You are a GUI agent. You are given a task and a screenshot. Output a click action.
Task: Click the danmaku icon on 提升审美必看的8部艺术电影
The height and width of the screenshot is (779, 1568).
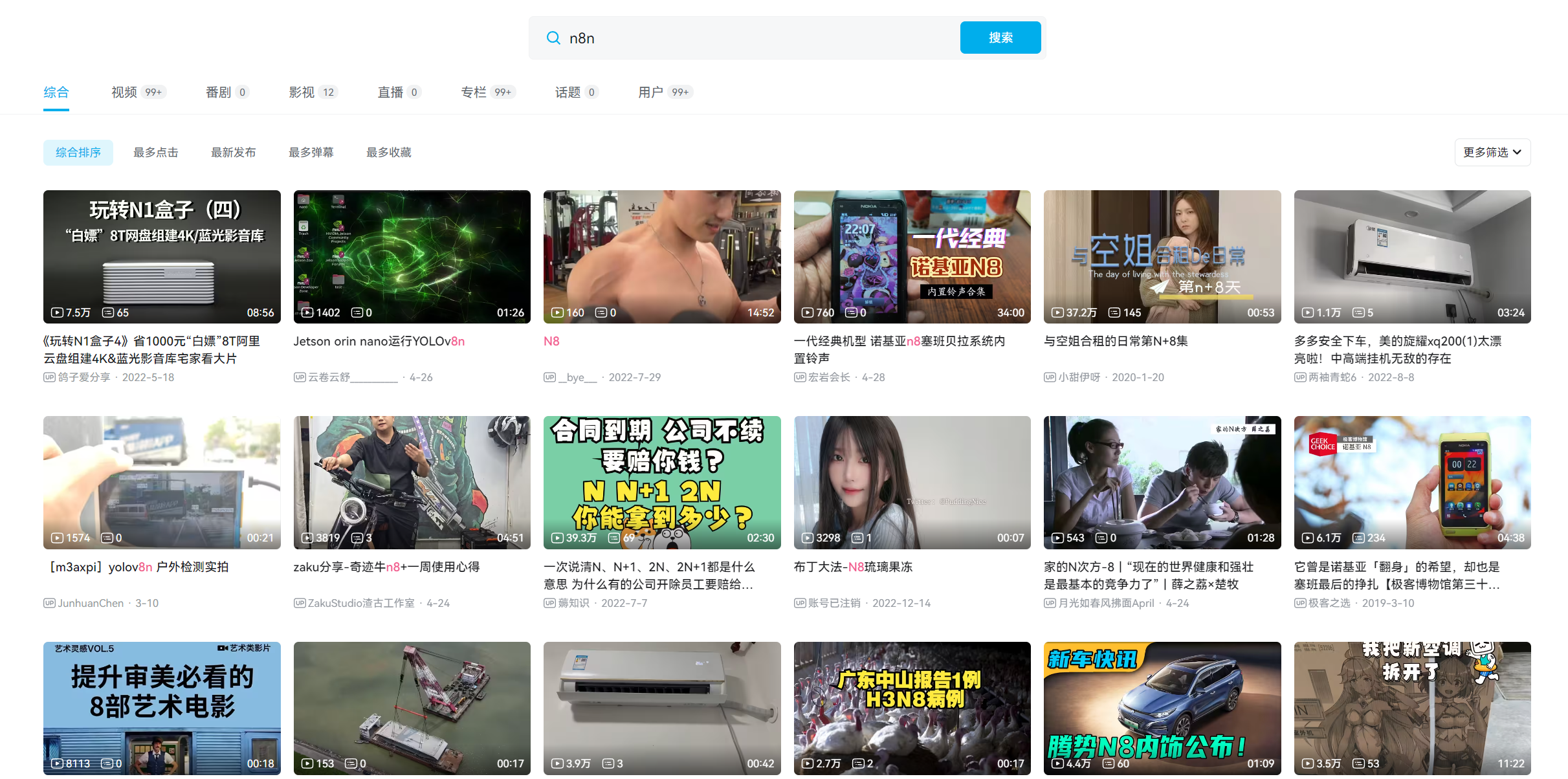109,763
